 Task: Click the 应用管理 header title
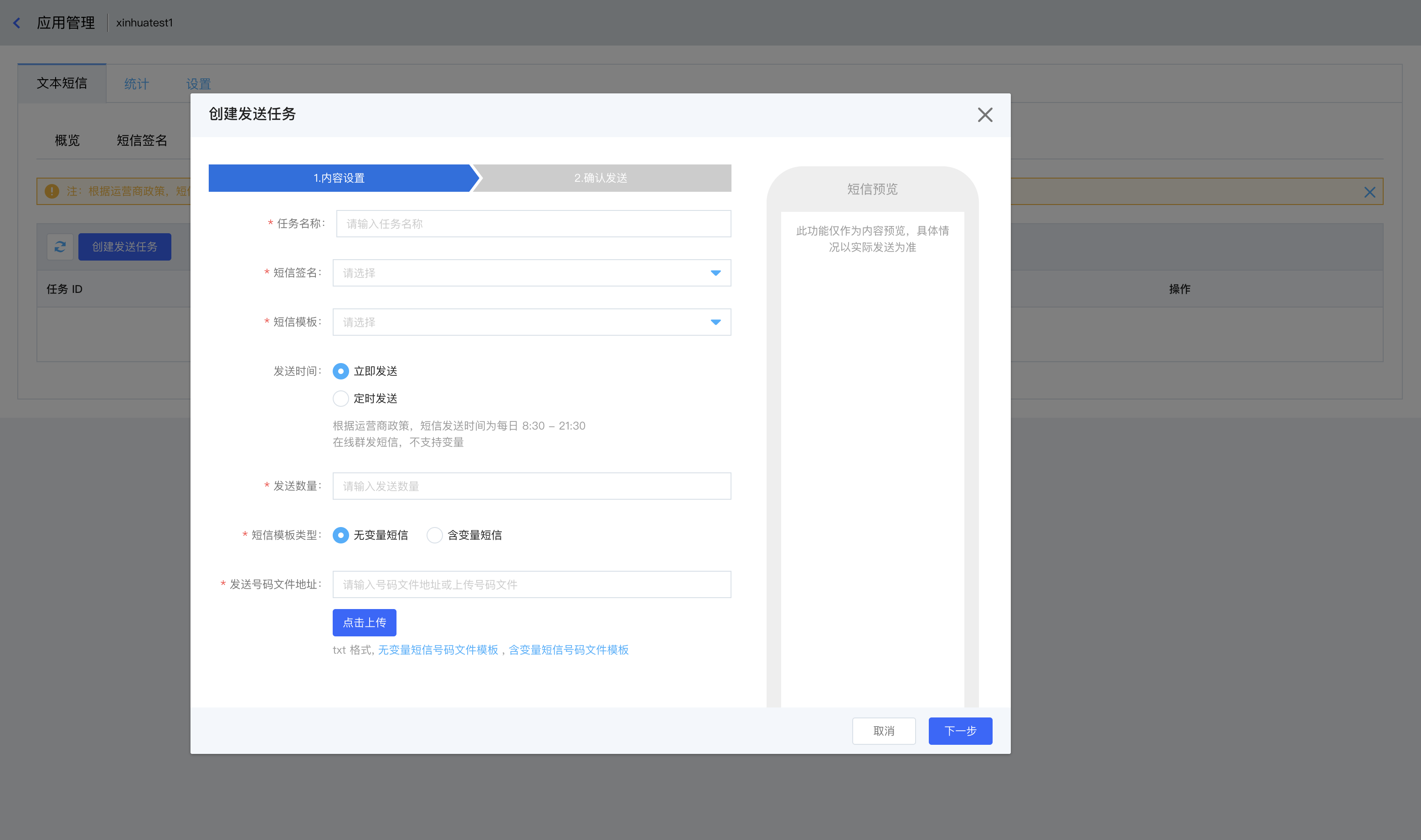point(66,23)
